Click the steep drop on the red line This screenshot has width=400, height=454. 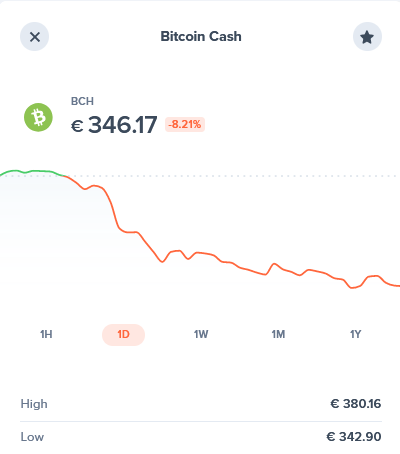pos(113,208)
